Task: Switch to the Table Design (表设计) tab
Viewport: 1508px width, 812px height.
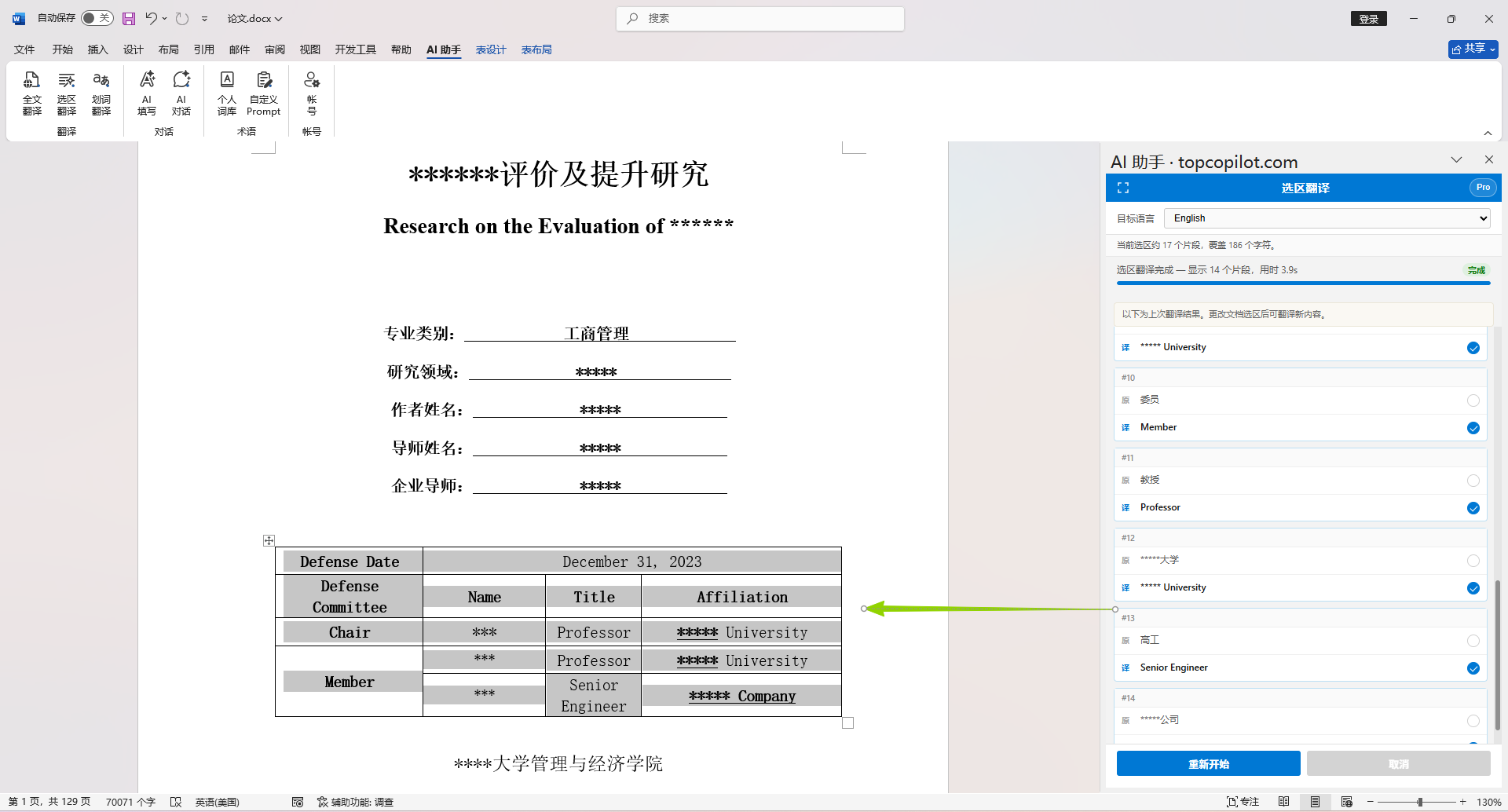Action: tap(491, 49)
